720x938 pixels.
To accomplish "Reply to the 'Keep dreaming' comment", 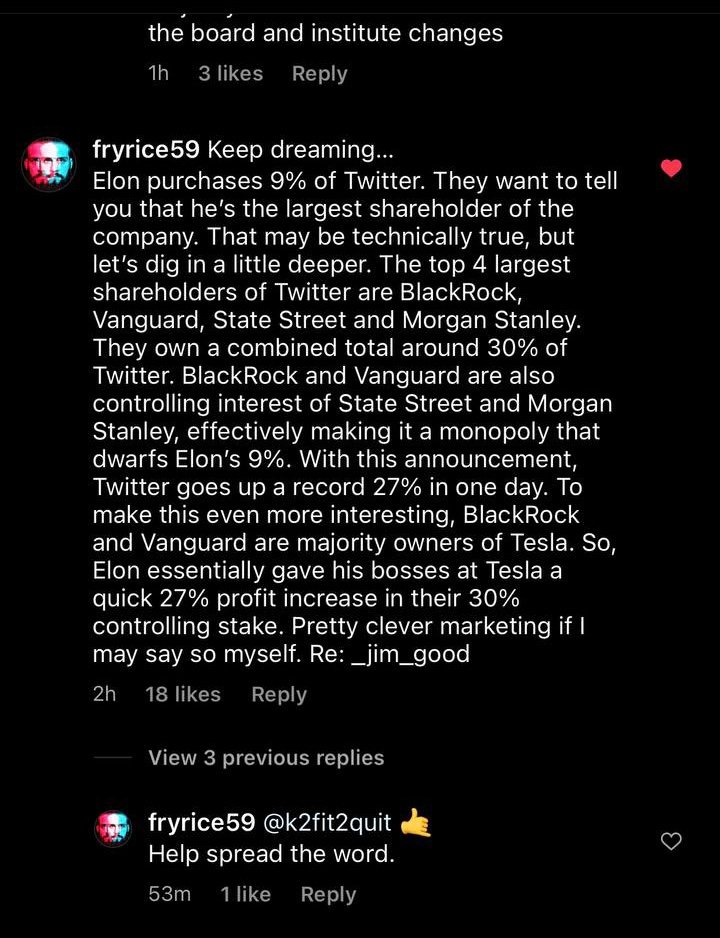I will (x=278, y=694).
